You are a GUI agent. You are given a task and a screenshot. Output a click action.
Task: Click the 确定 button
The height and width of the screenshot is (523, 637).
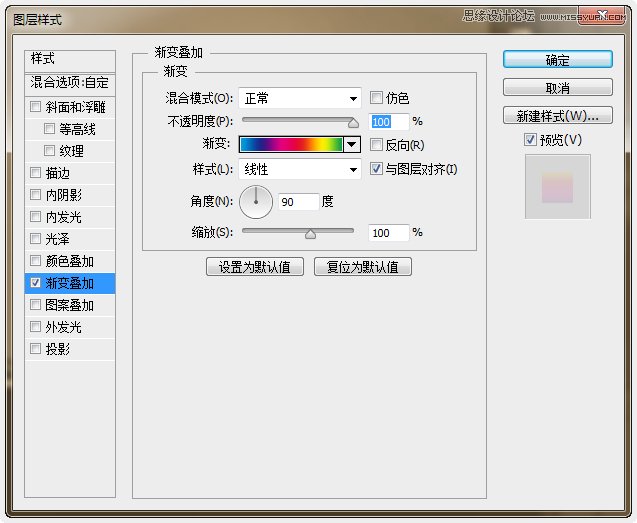pos(557,59)
